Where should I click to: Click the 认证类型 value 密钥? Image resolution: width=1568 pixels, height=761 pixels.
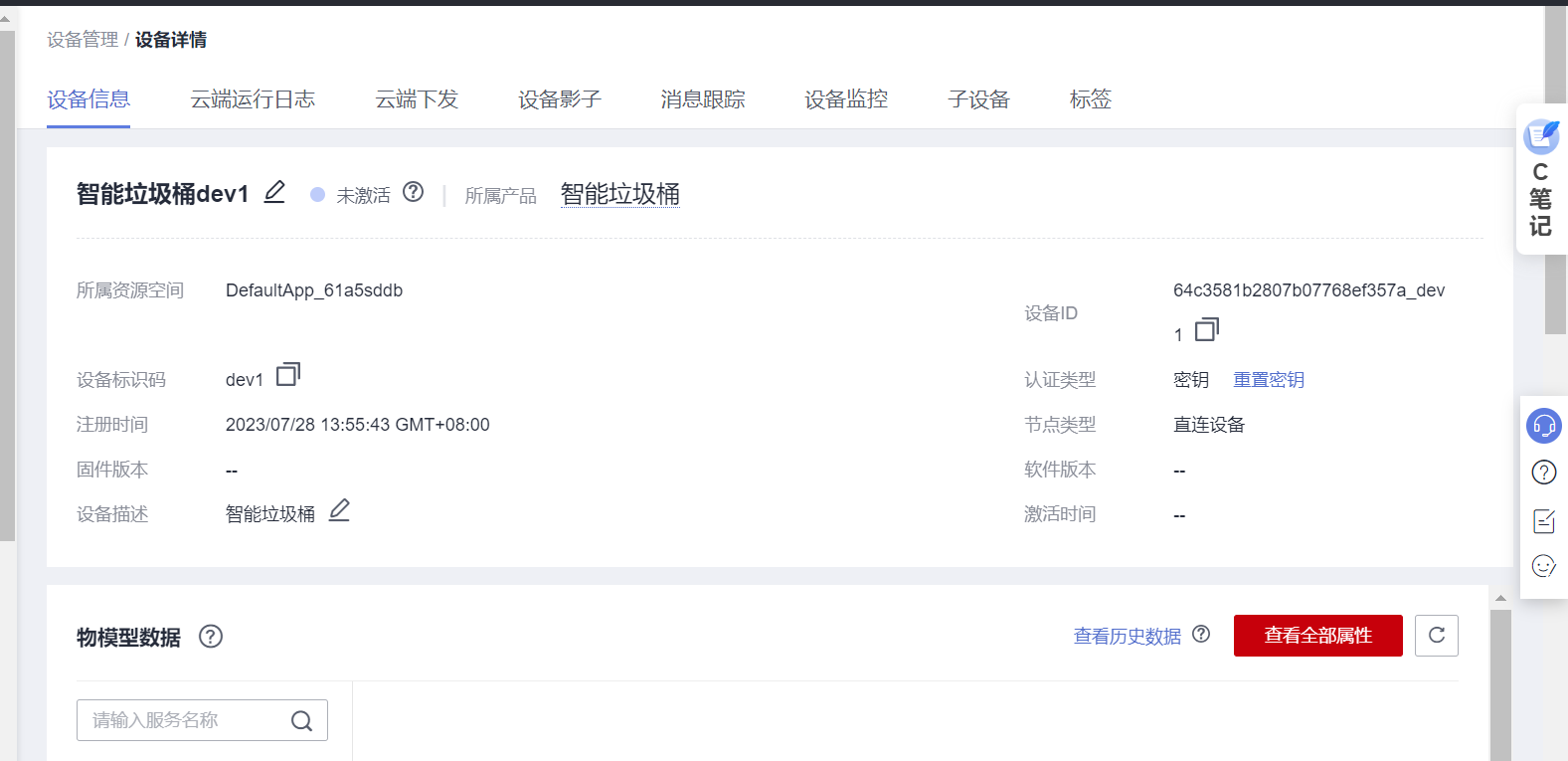[x=1191, y=380]
